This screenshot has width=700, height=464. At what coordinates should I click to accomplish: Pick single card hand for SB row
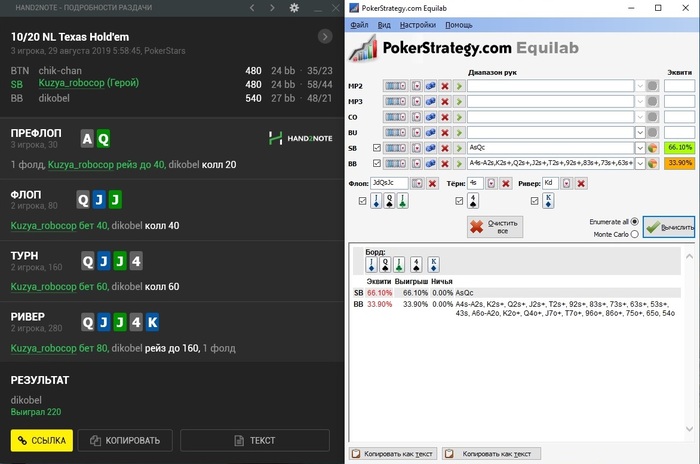coord(416,148)
